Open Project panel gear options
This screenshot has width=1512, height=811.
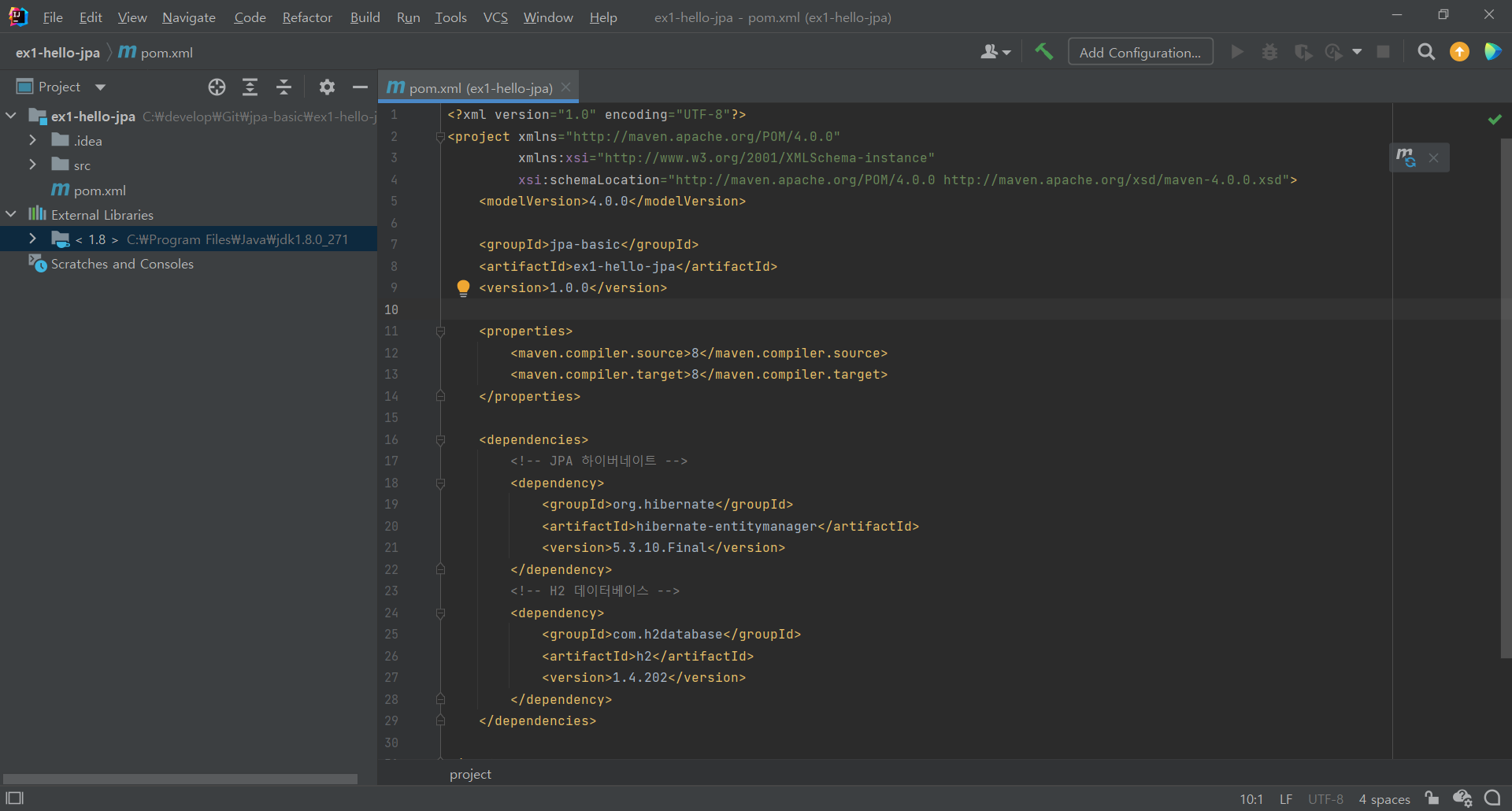point(327,87)
